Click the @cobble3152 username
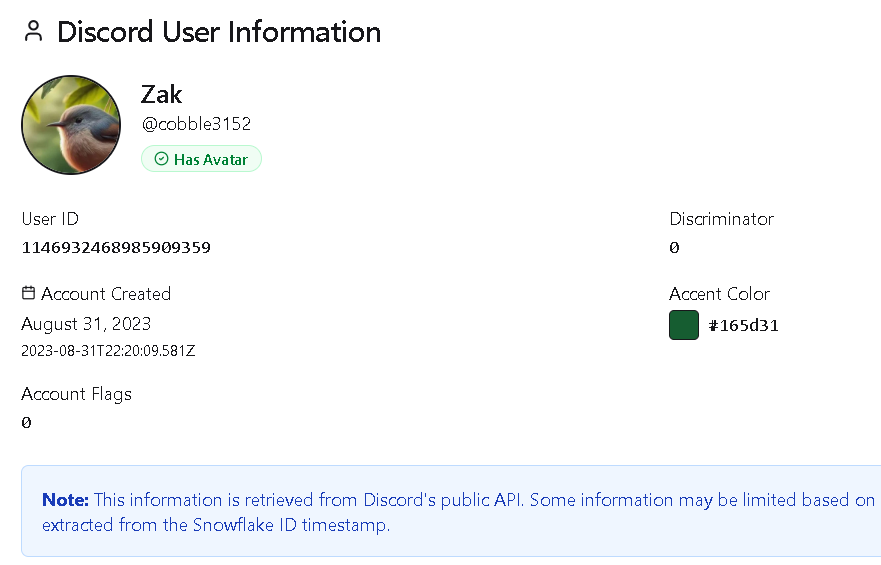 click(196, 124)
